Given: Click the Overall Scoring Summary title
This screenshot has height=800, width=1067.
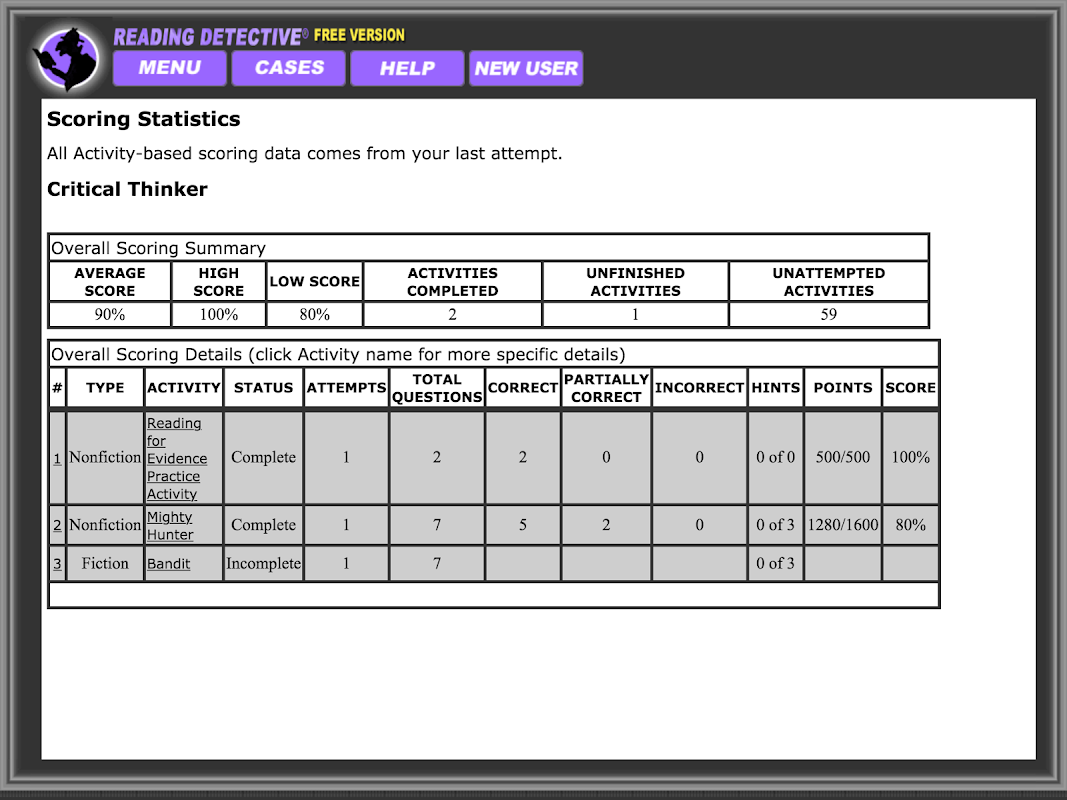Looking at the screenshot, I should point(159,248).
